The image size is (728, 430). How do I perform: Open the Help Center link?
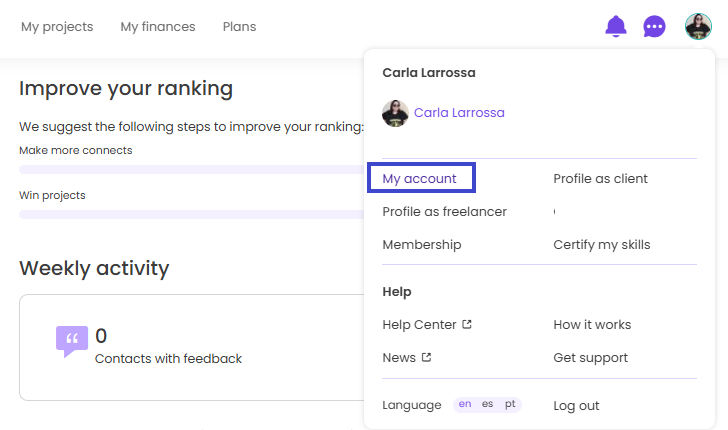(x=419, y=325)
